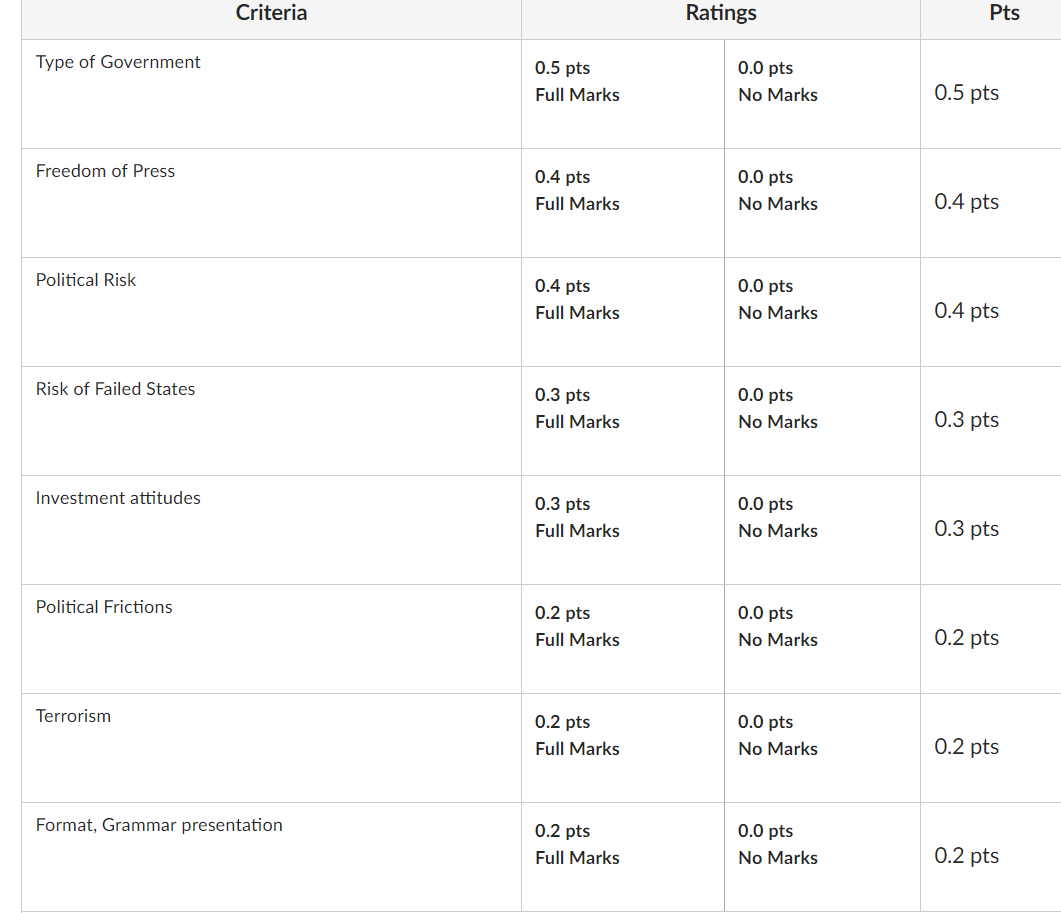Screen dimensions: 1061x913
Task: Choose Full Marks for Political Risk
Action: pyautogui.click(x=623, y=312)
